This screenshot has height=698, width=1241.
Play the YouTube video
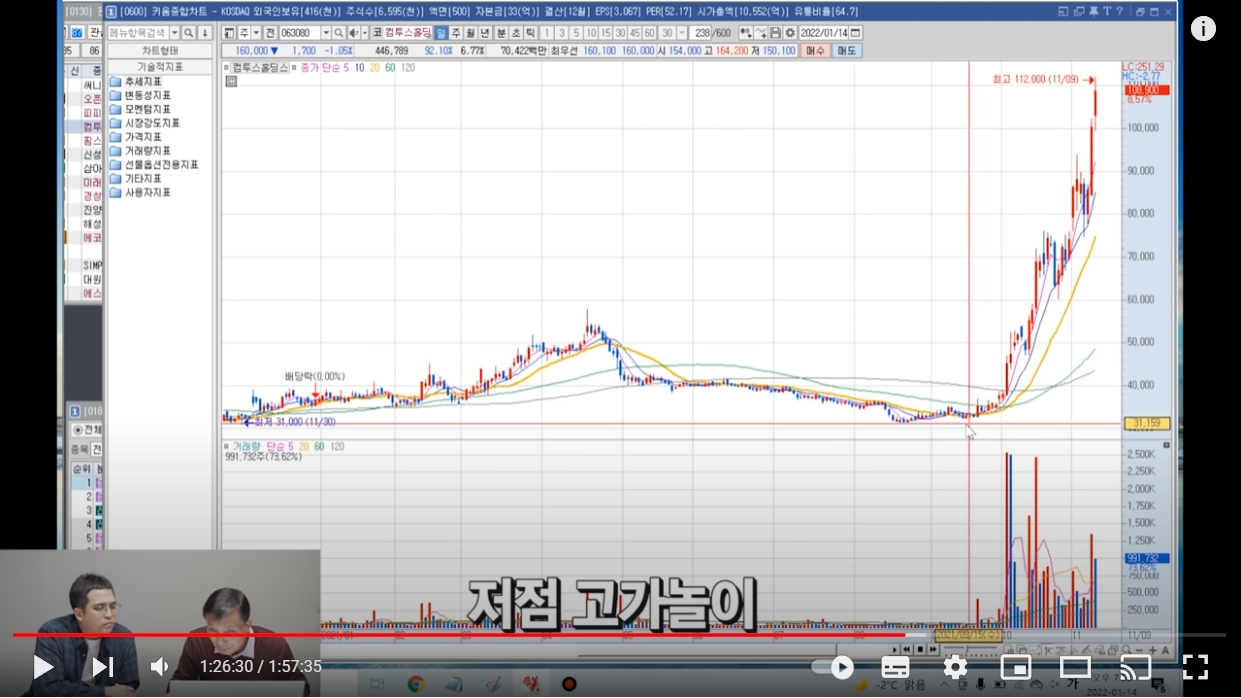pyautogui.click(x=43, y=667)
